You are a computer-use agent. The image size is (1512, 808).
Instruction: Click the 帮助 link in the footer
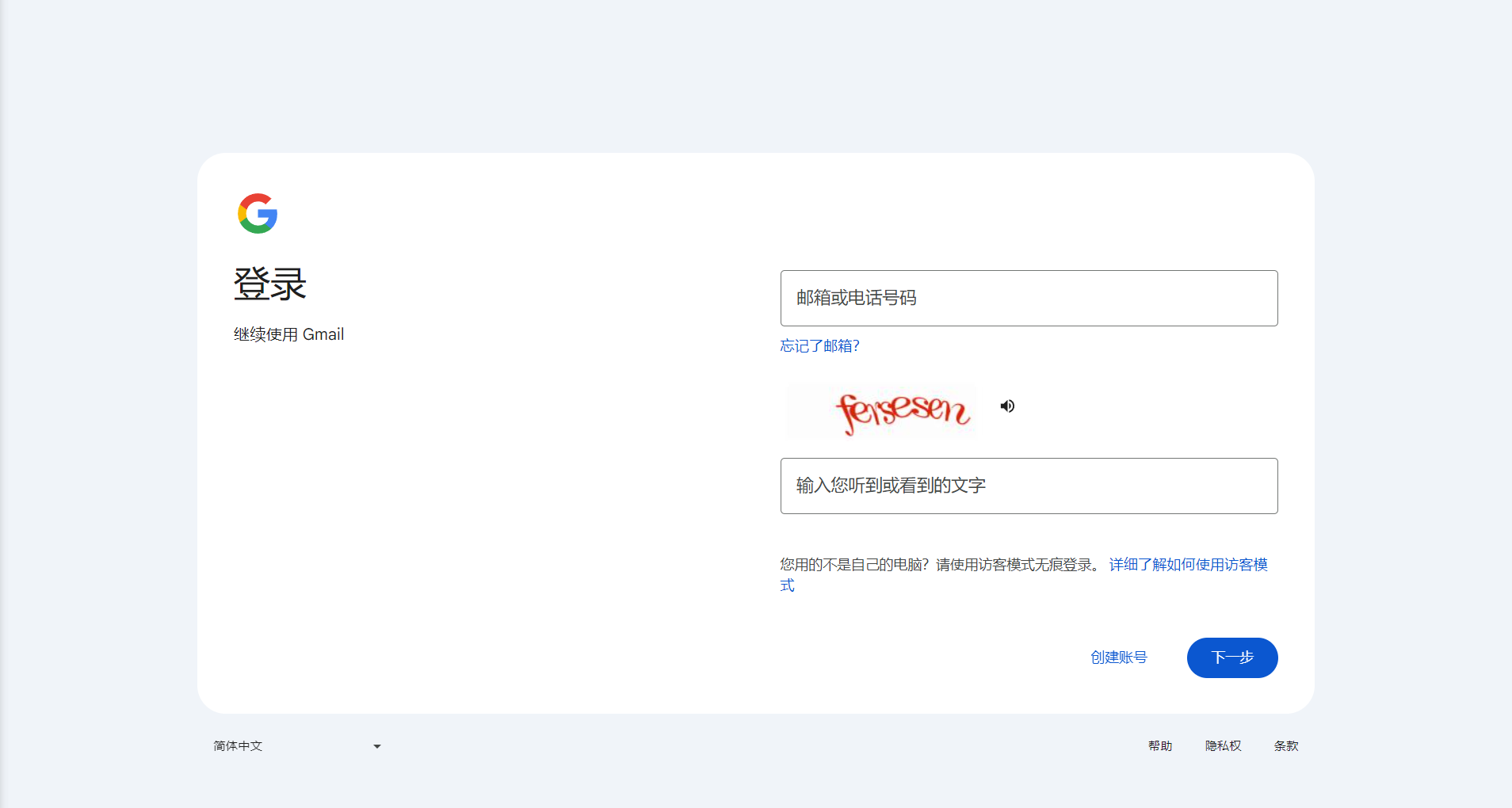pos(1159,745)
